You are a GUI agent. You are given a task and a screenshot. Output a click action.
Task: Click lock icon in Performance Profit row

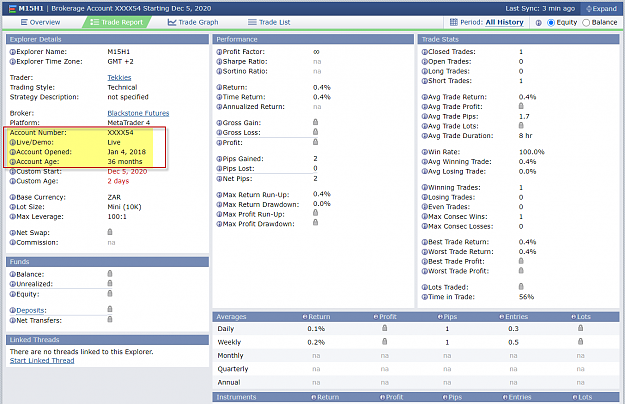pyautogui.click(x=315, y=142)
